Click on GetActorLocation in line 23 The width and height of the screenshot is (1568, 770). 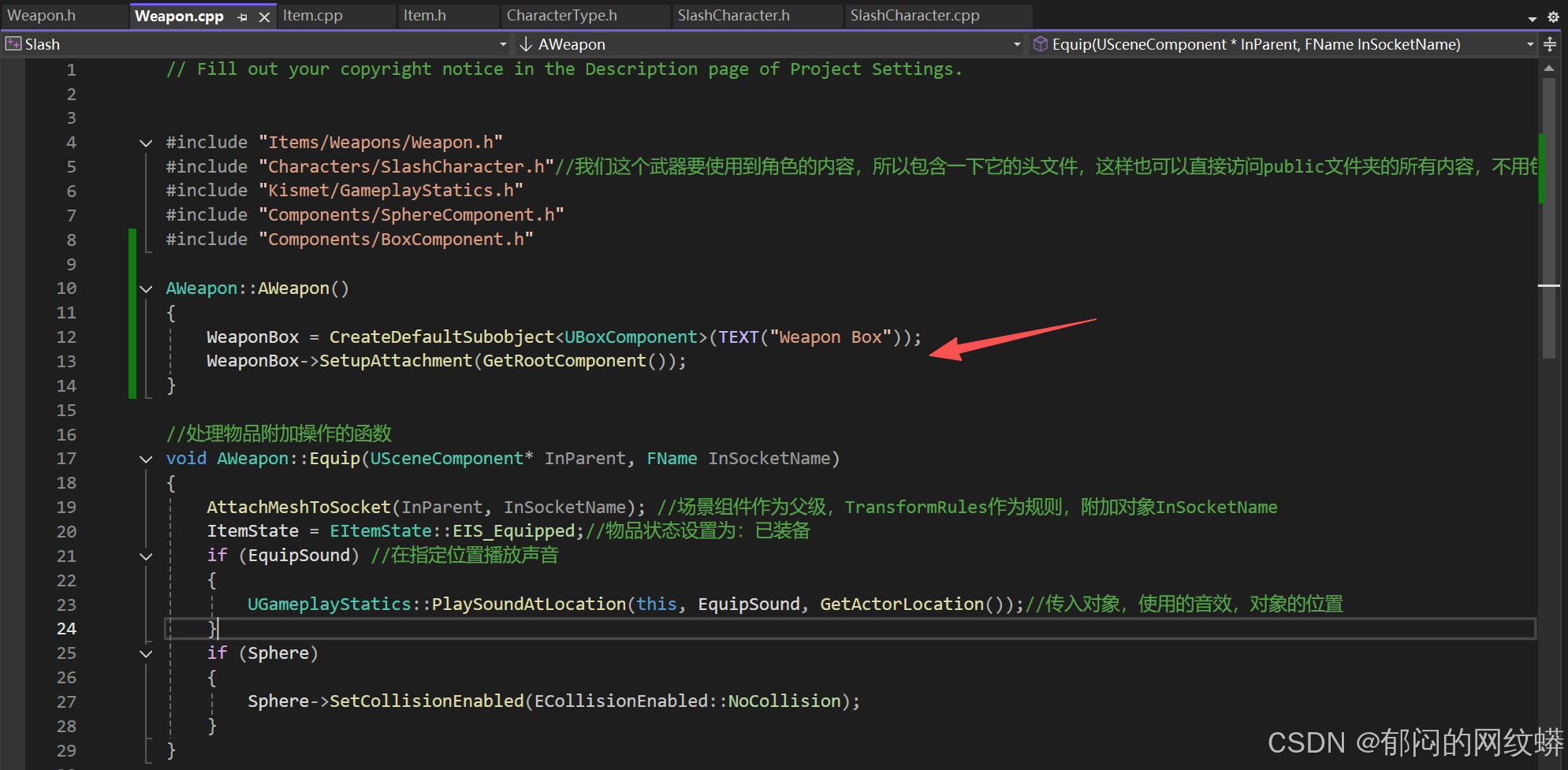pos(902,604)
